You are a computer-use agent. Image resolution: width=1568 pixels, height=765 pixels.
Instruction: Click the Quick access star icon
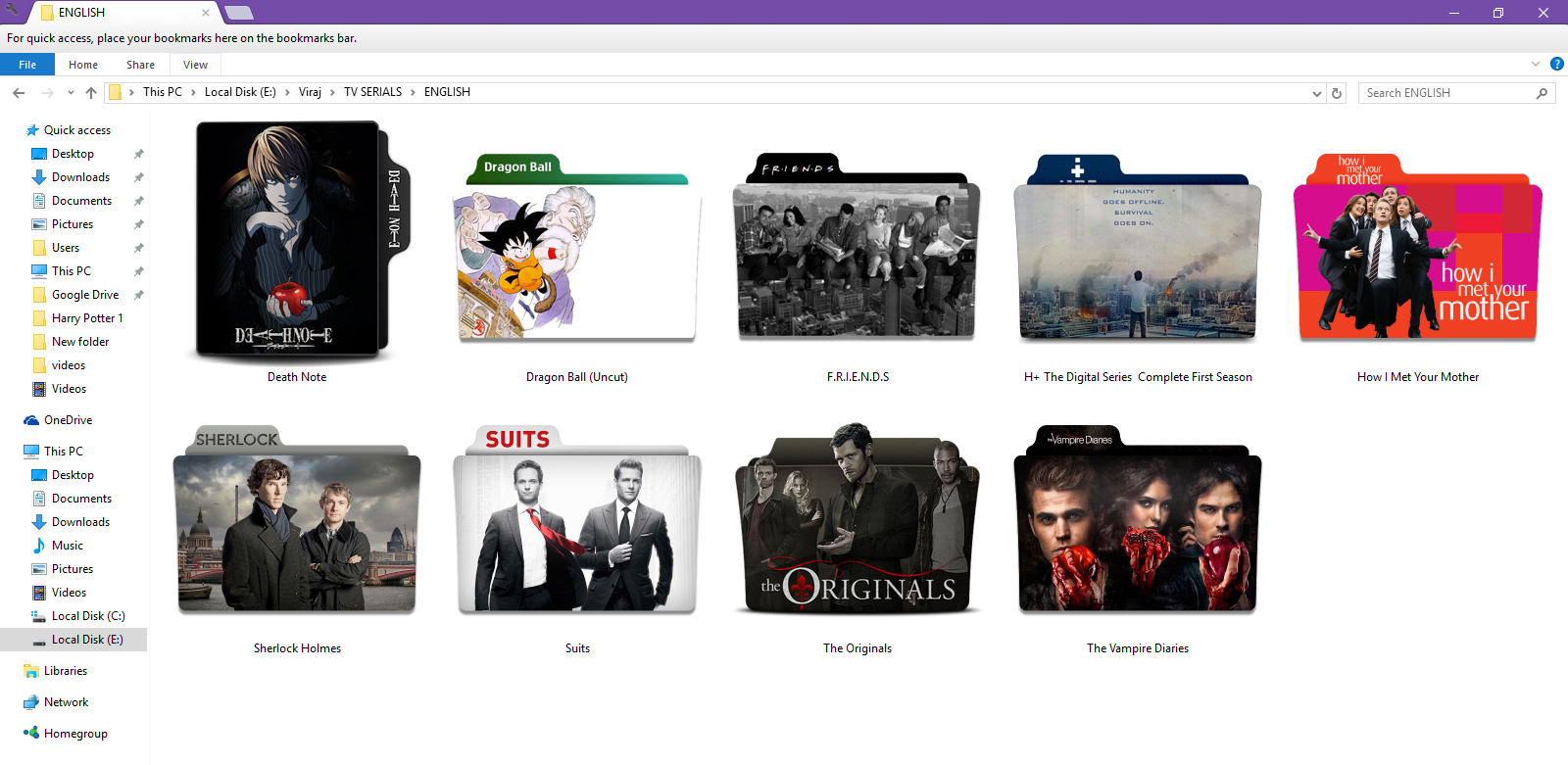click(x=32, y=130)
